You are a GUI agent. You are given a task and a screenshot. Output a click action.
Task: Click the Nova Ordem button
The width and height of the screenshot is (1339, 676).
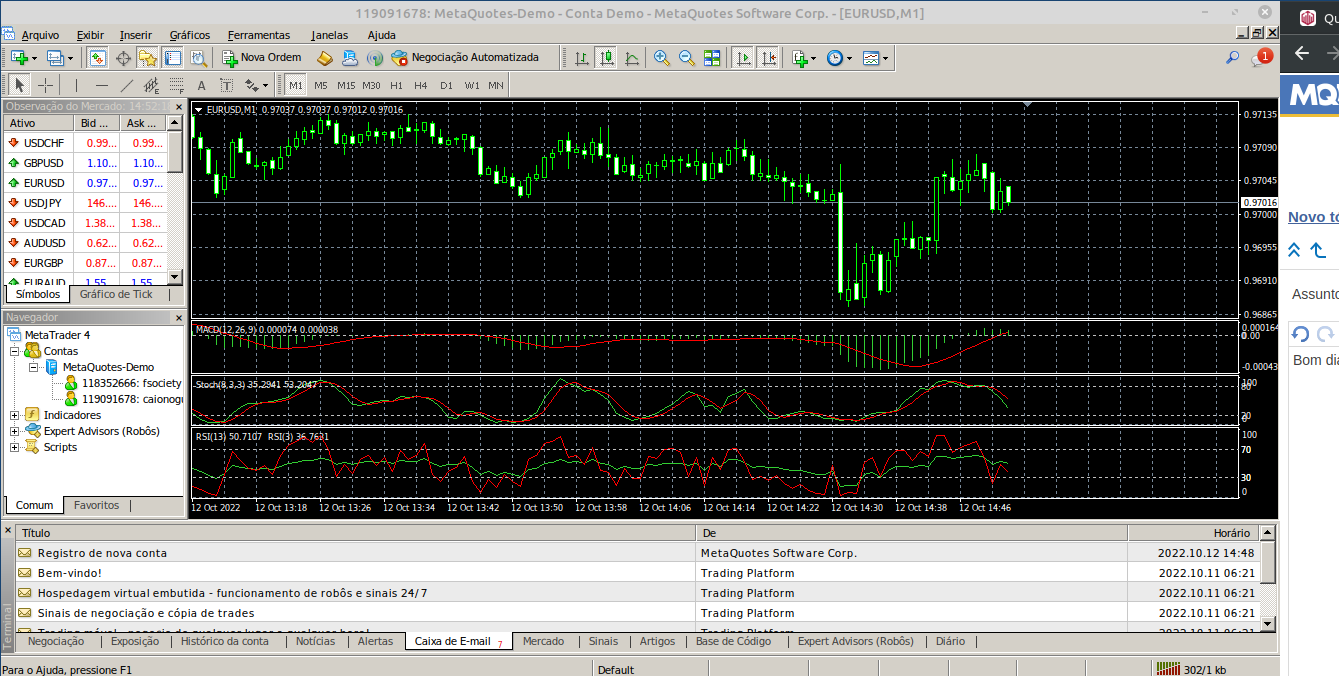pos(261,58)
